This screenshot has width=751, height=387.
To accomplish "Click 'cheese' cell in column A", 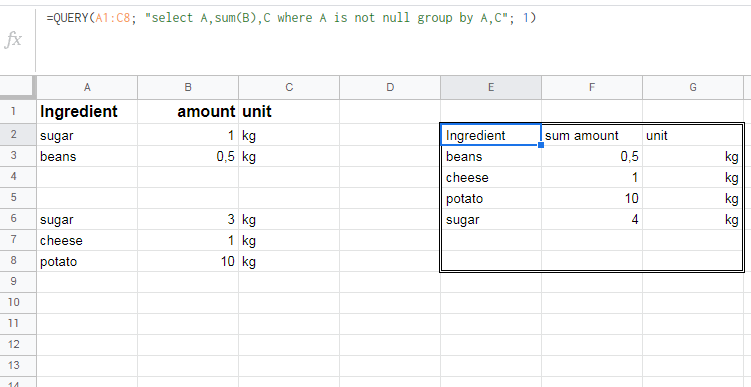I will pyautogui.click(x=87, y=240).
